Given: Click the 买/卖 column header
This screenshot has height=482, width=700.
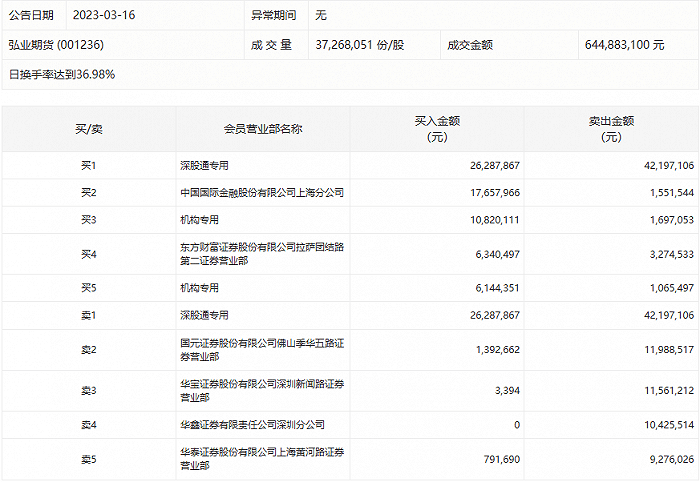Looking at the screenshot, I should [x=88, y=129].
